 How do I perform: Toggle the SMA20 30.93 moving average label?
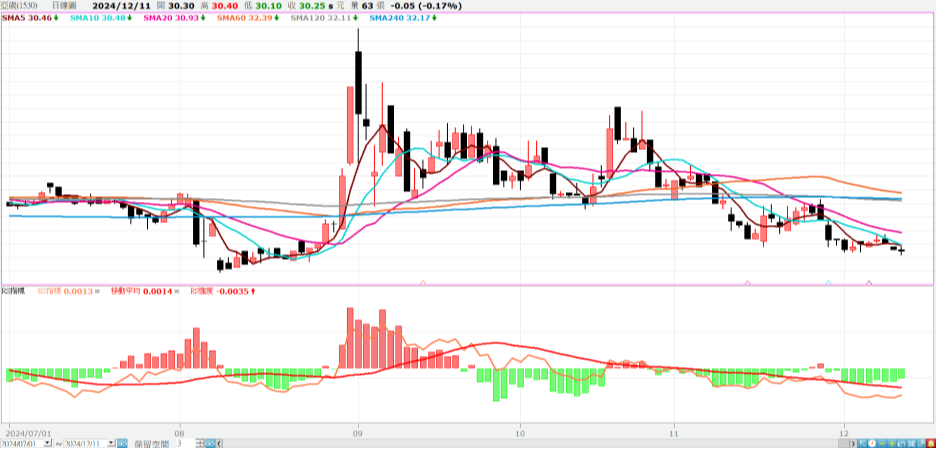[x=174, y=18]
